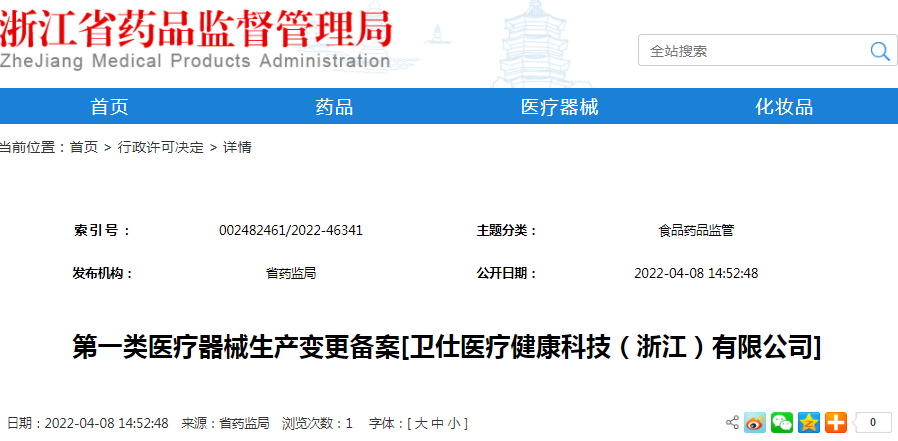
Task: Set font size to 大
Action: pyautogui.click(x=420, y=424)
